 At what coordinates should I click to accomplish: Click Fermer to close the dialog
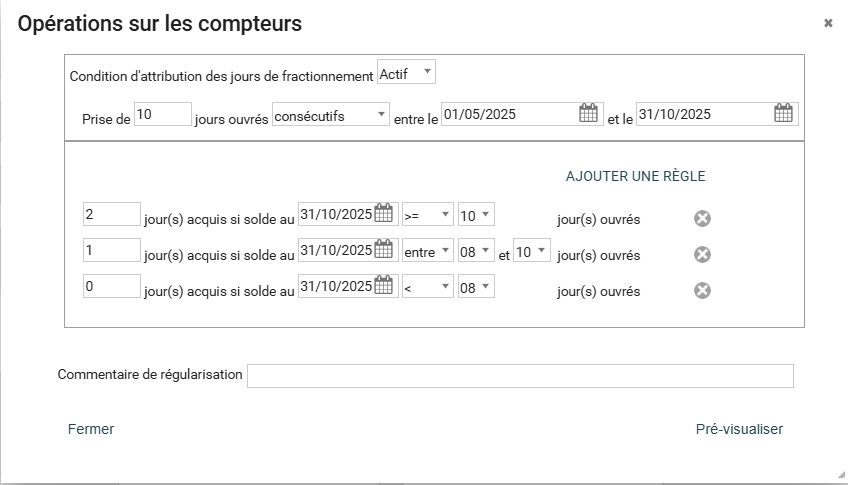[91, 429]
